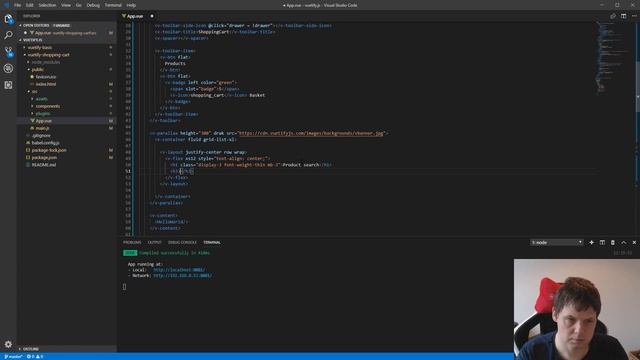The height and width of the screenshot is (360, 640).
Task: Open the Debug view in the activity bar
Action: (8, 68)
